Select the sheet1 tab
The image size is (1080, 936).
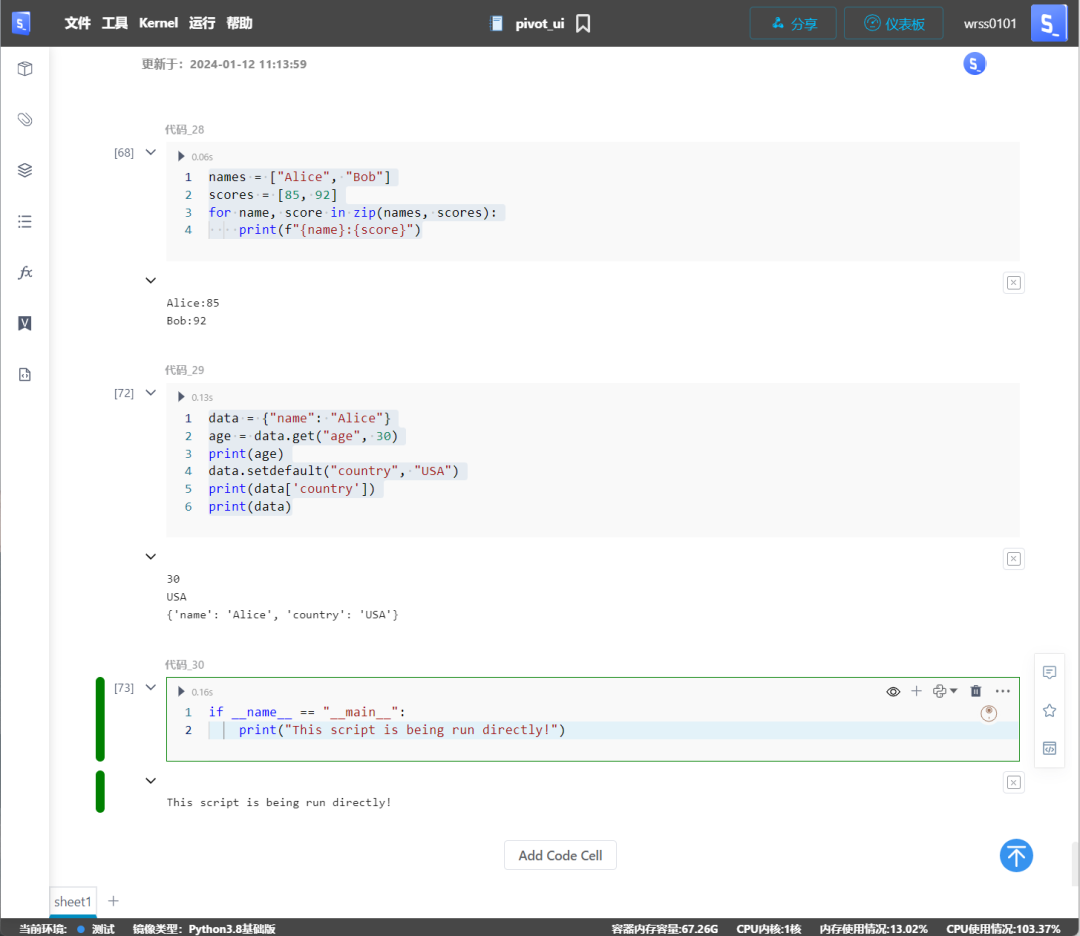(x=72, y=902)
